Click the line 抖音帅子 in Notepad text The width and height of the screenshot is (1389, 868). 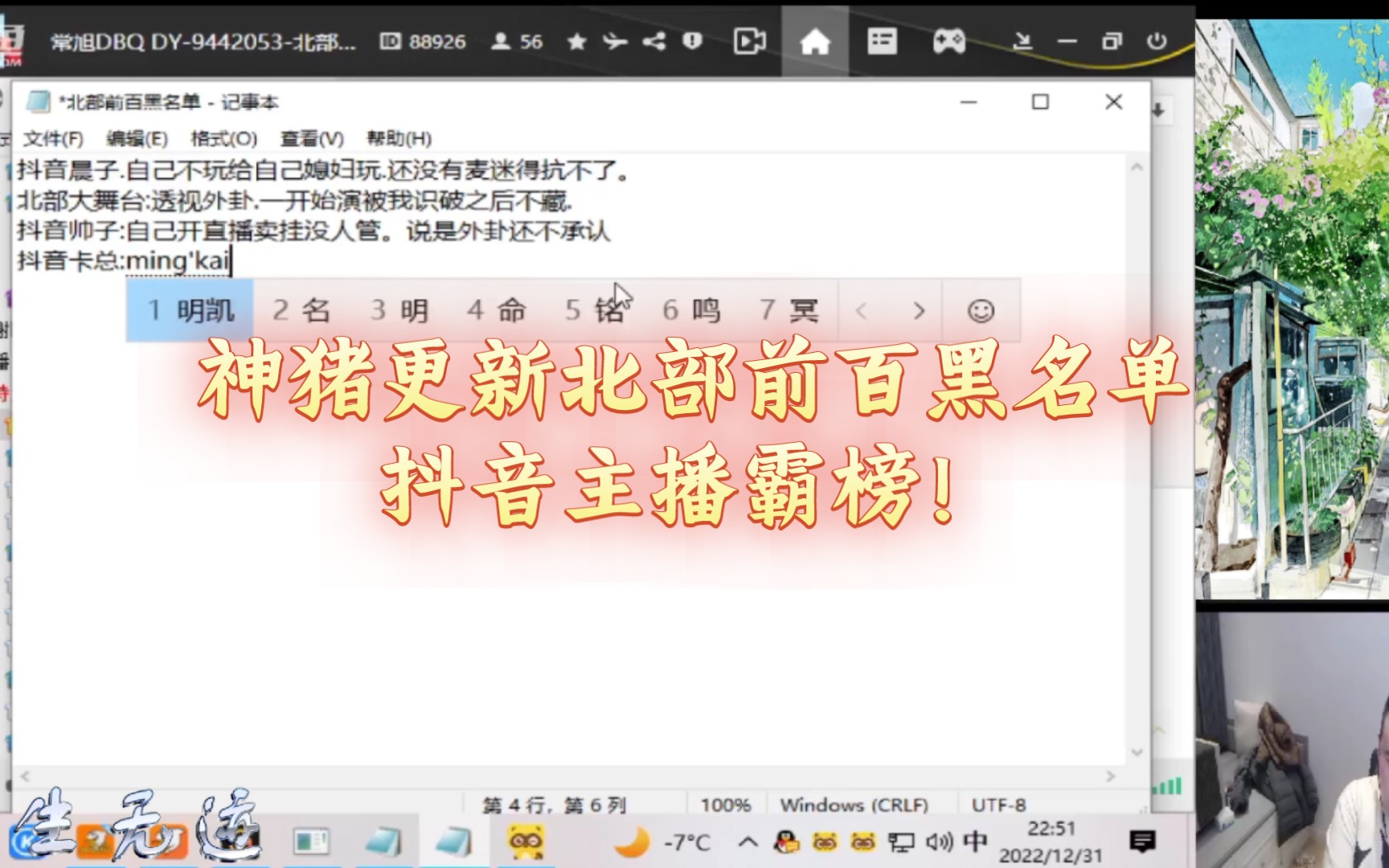pos(313,231)
